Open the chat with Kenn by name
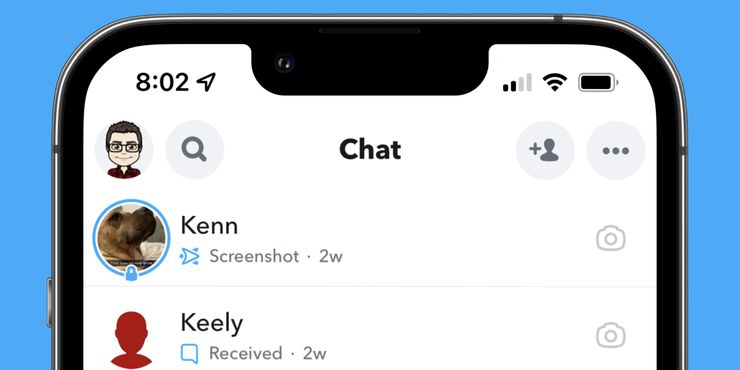The height and width of the screenshot is (370, 740). [x=209, y=226]
